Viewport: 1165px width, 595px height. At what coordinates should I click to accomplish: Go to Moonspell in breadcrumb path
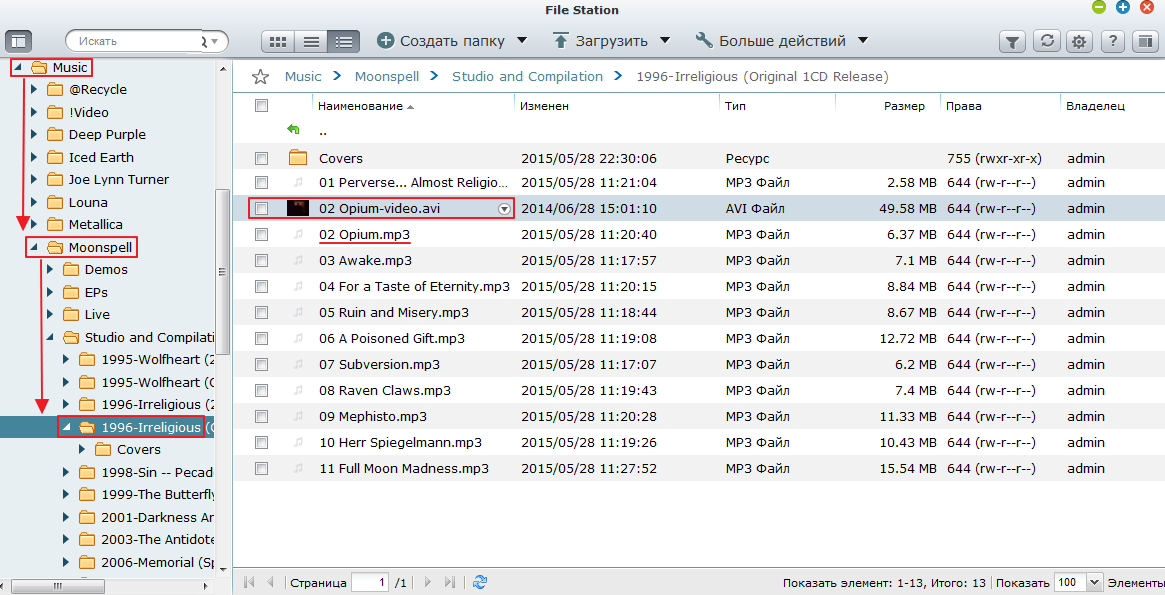coord(387,77)
